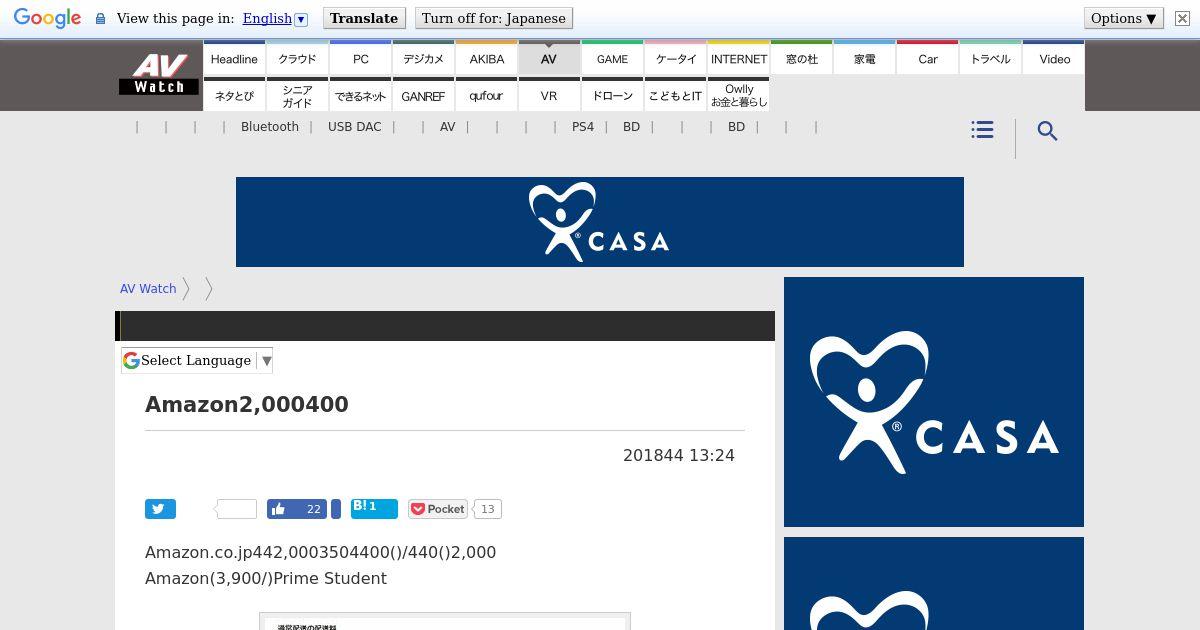Image resolution: width=1200 pixels, height=630 pixels.
Task: Click the Google logo in the translate bar
Action: click(x=47, y=19)
